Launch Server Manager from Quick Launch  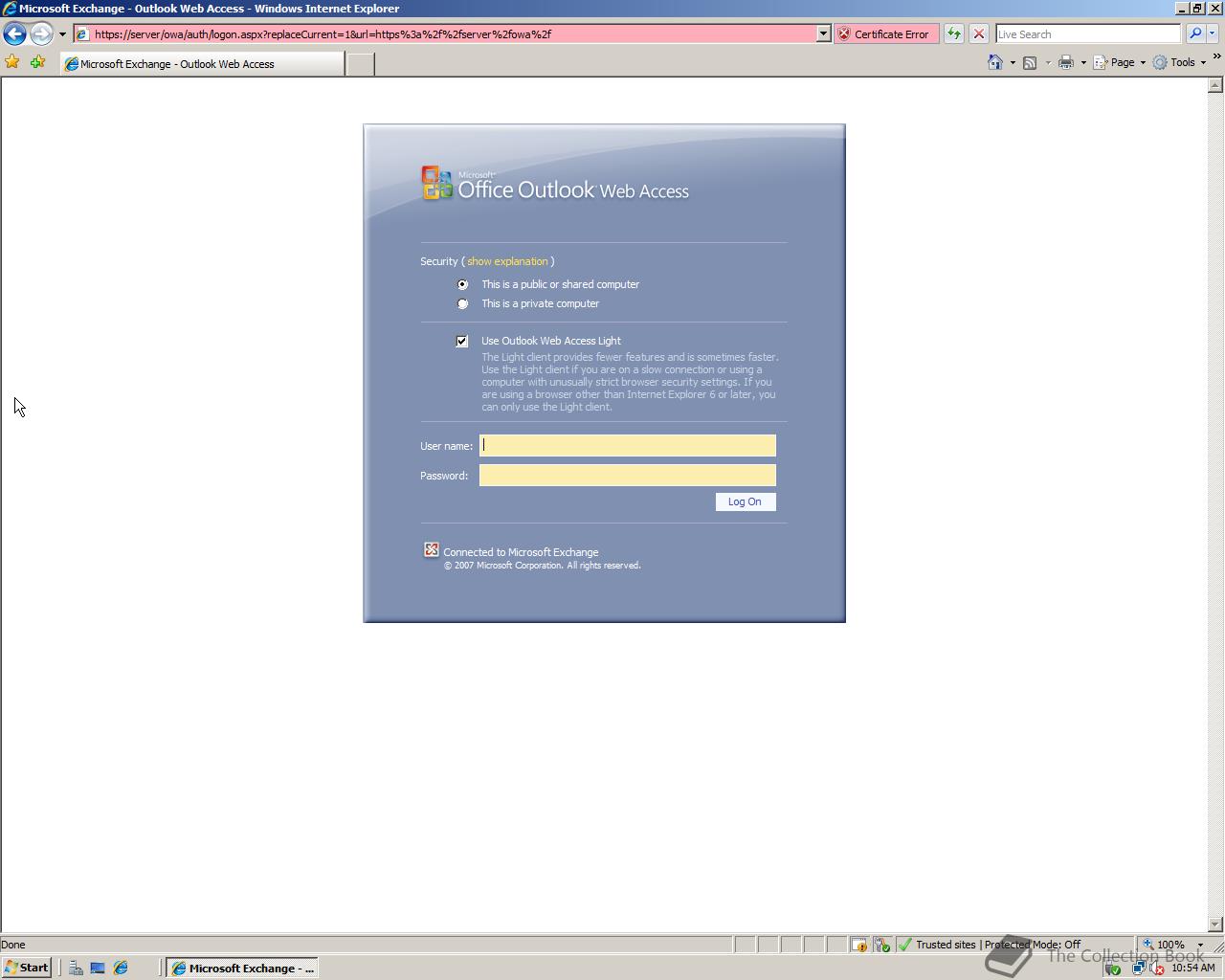(x=76, y=969)
